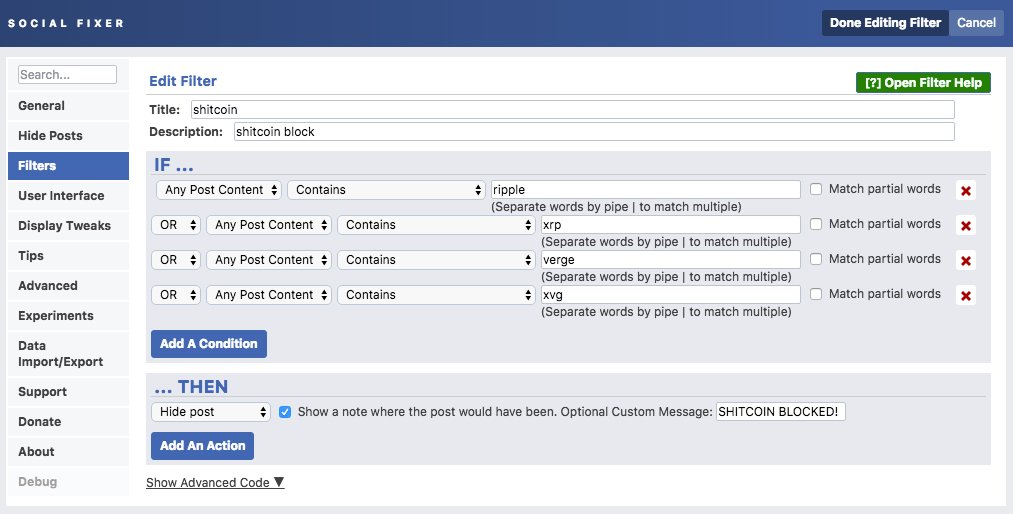Enable Match partial words for ripple
1013x514 pixels.
pyautogui.click(x=816, y=189)
